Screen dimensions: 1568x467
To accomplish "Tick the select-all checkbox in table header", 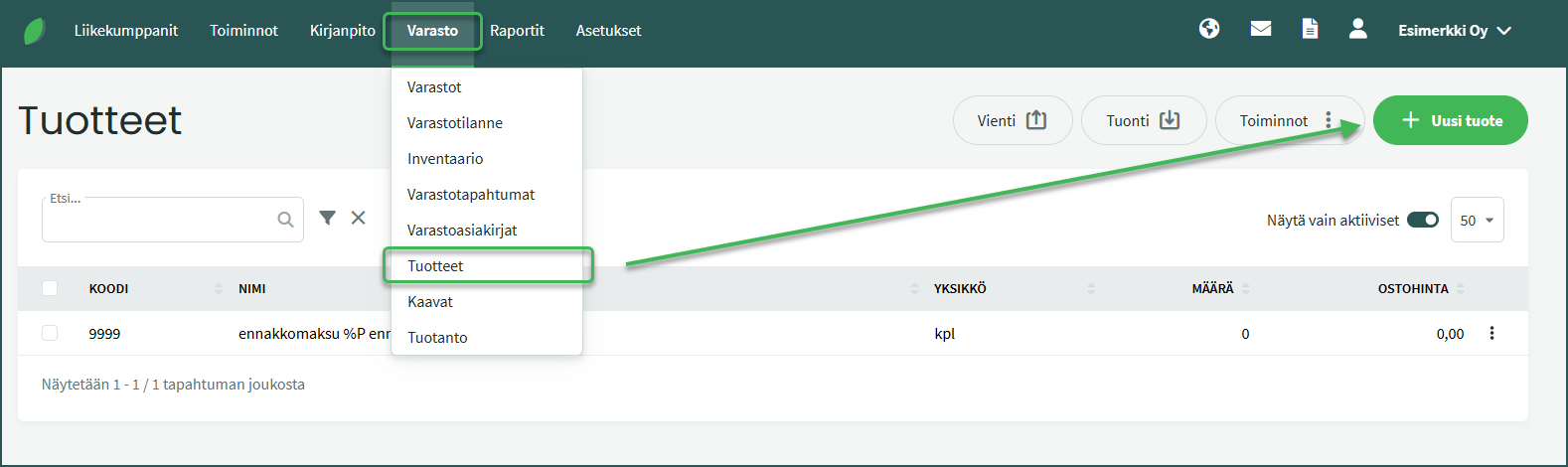I will pyautogui.click(x=50, y=288).
